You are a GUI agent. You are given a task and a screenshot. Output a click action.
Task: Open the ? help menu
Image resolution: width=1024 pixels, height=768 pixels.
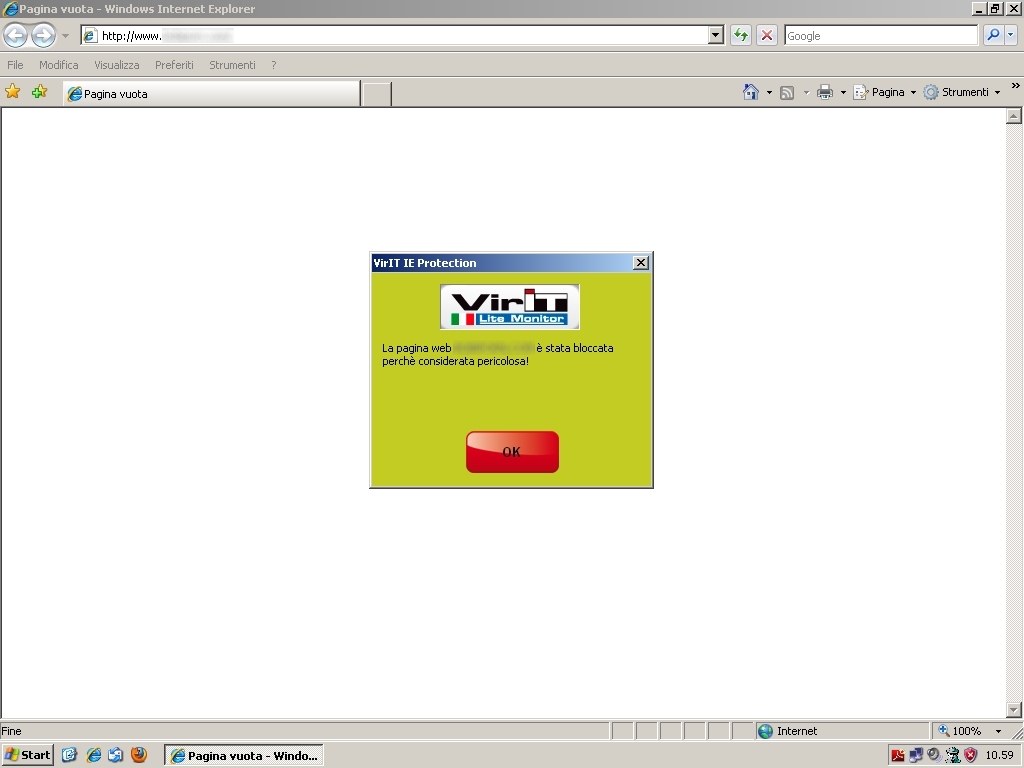tap(274, 65)
